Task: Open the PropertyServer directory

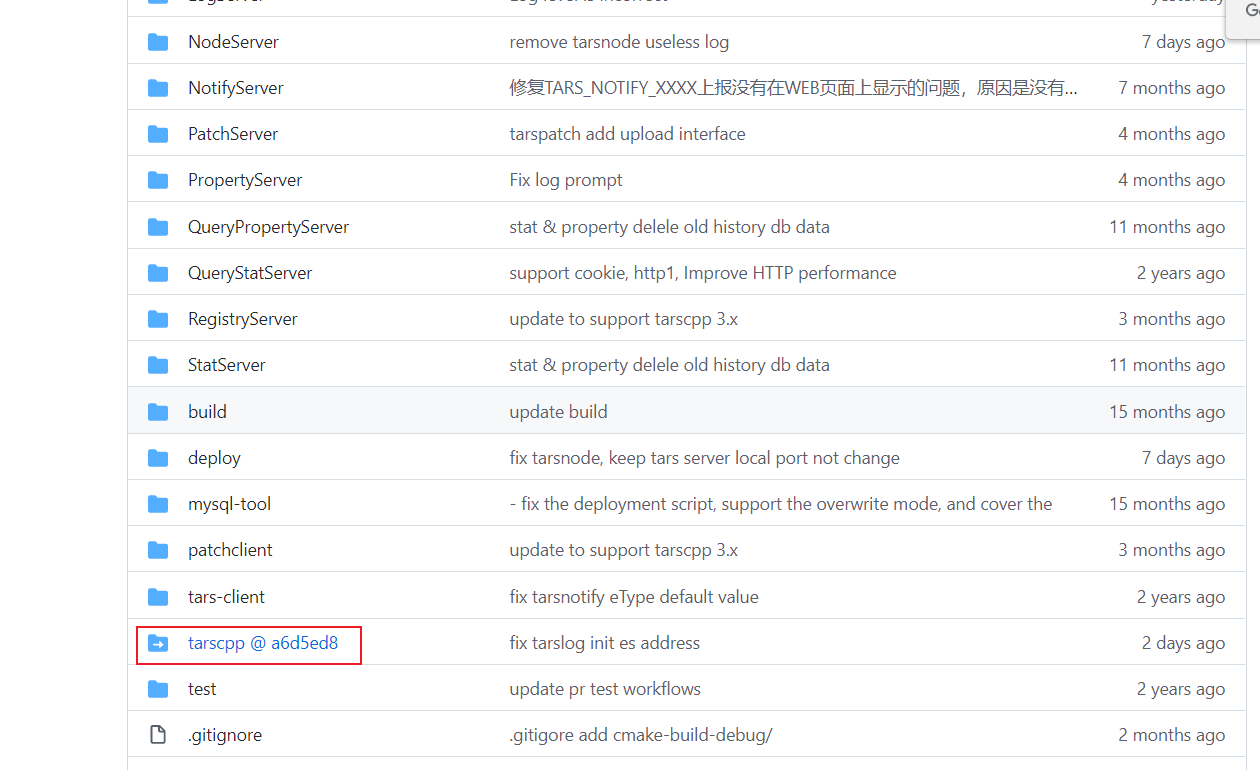Action: click(245, 180)
